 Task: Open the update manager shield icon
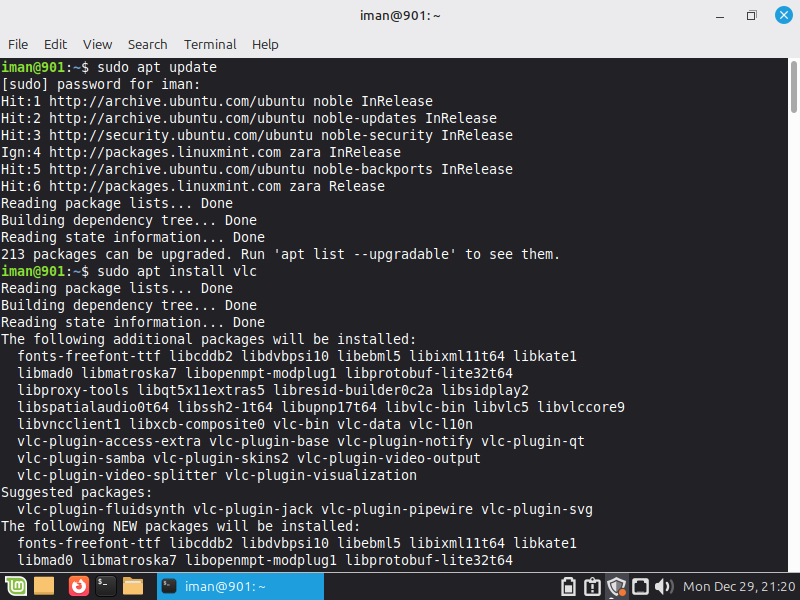(617, 586)
